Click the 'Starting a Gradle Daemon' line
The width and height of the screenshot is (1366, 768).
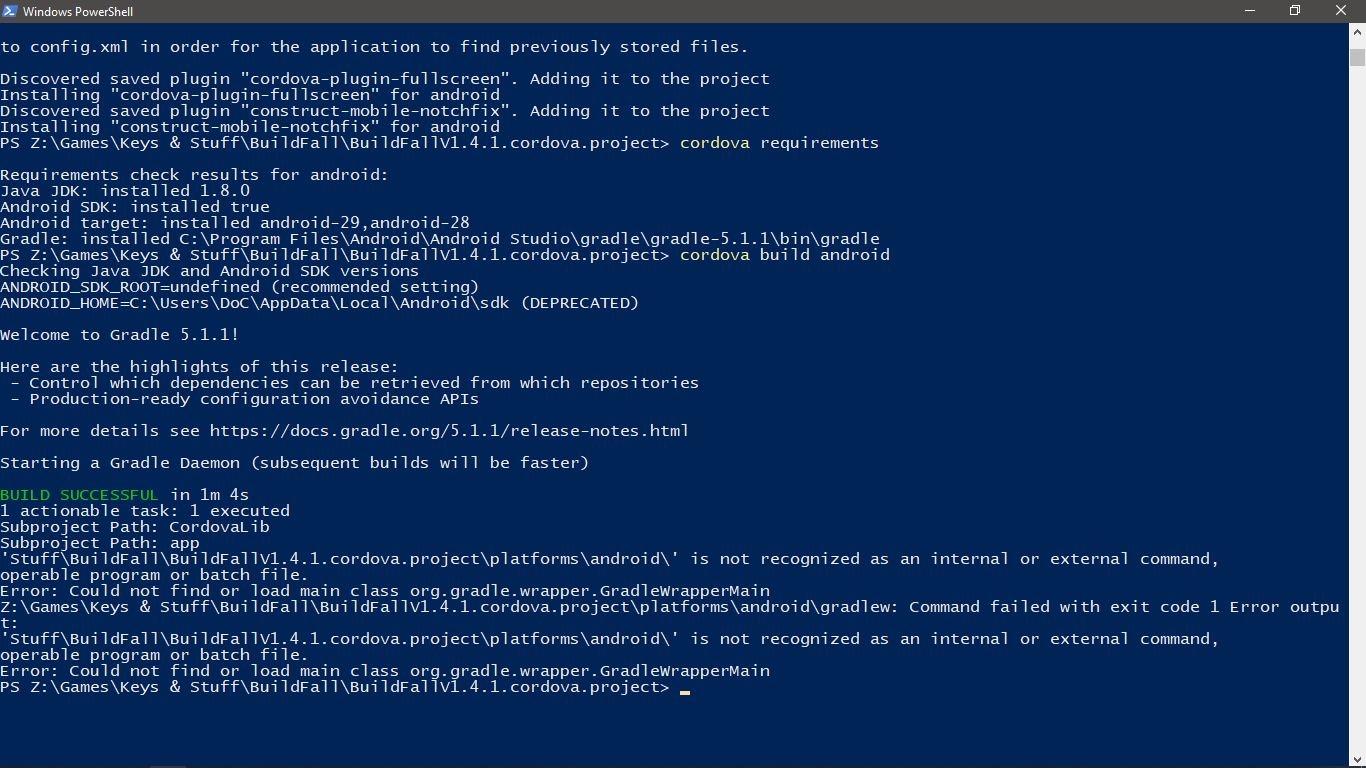click(295, 463)
